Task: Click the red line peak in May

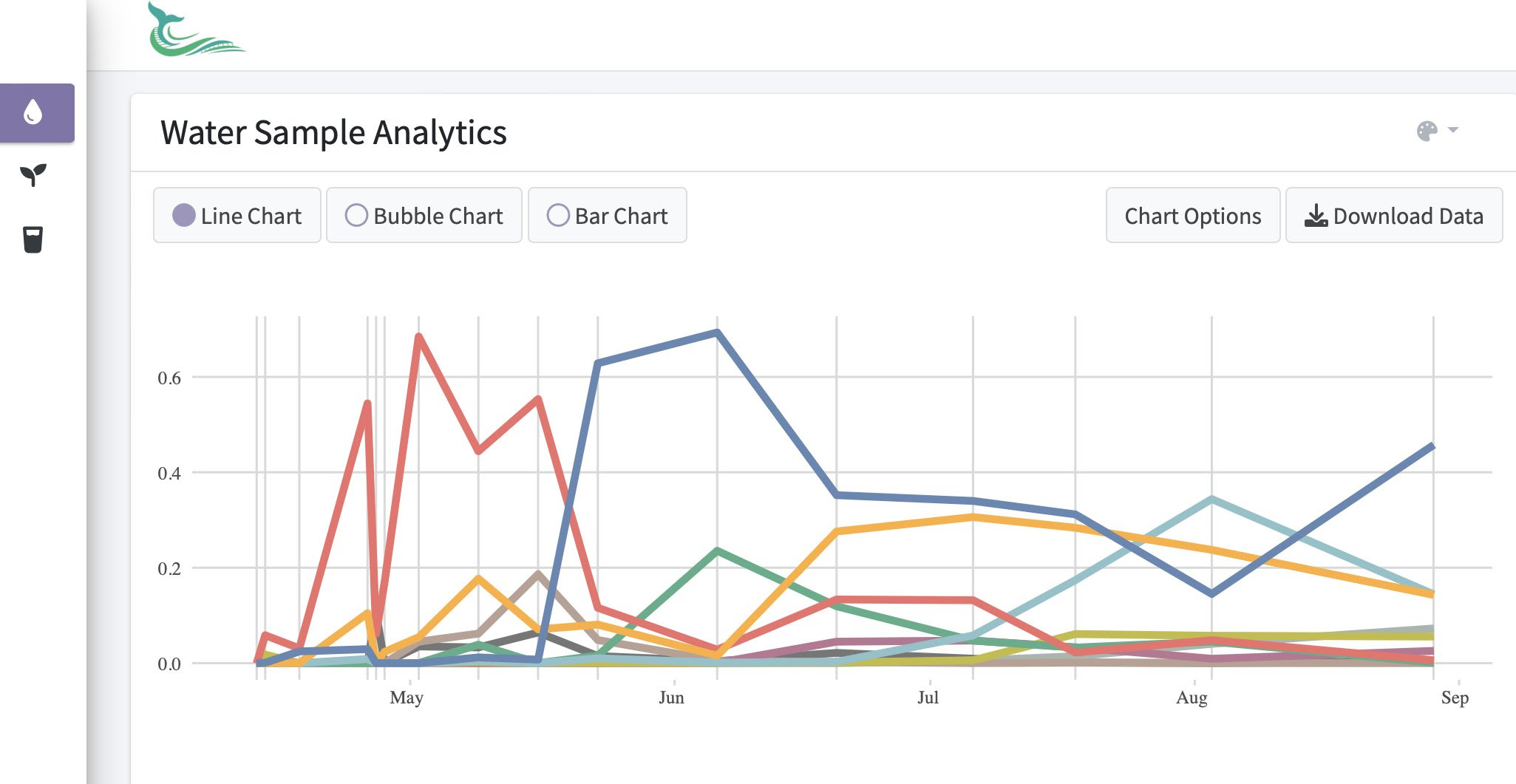Action: [x=419, y=336]
